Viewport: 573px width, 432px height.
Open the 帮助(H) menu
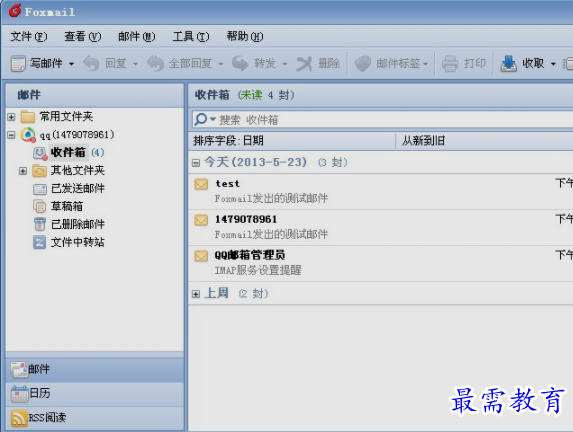tap(245, 36)
